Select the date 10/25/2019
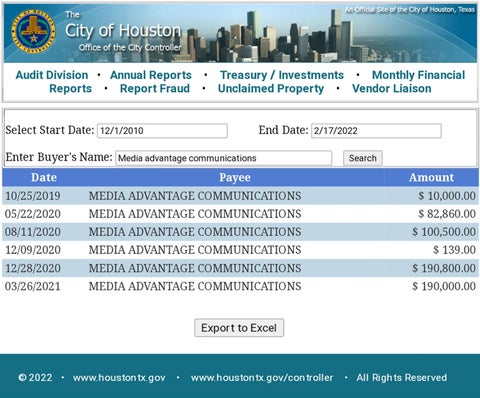480x398 pixels. [33, 196]
